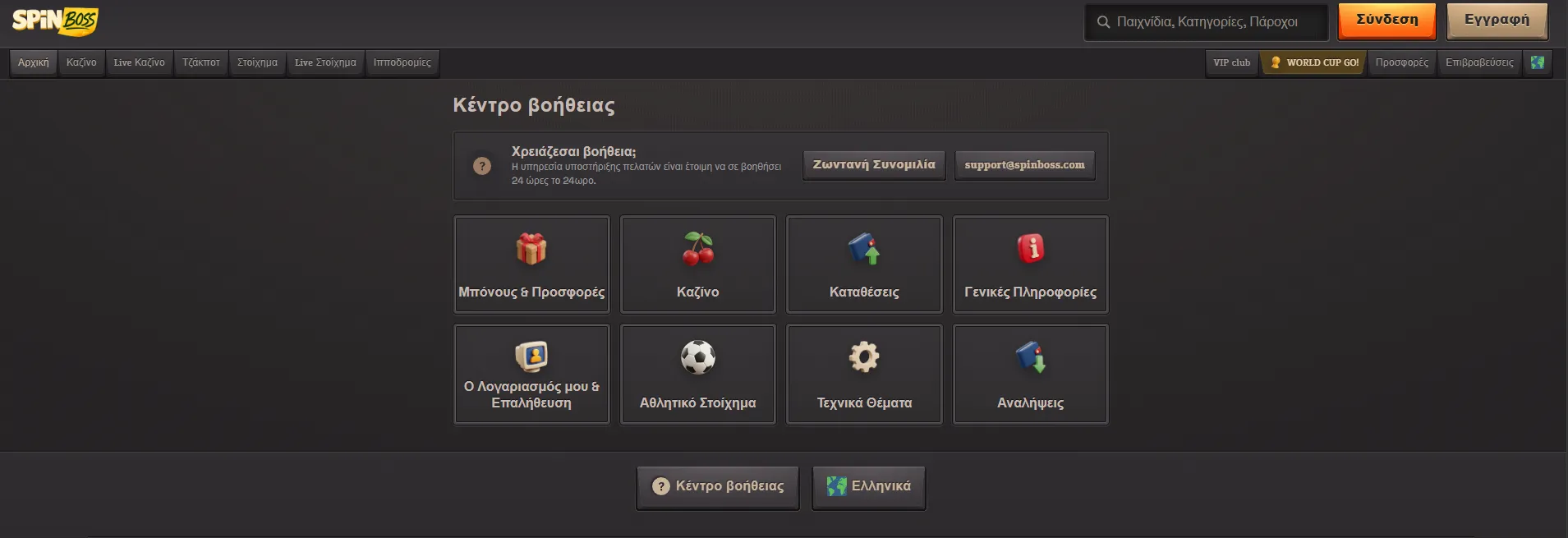Open Μπόνους & Προσφορές help label
Screen dimensions: 1568x538
click(531, 292)
